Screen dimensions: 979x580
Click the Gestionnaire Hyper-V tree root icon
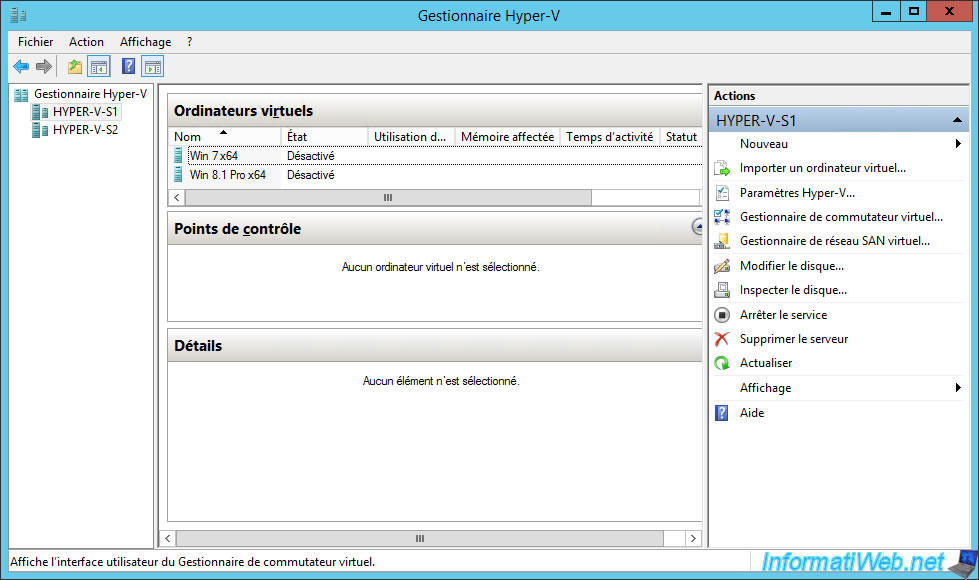[x=21, y=95]
